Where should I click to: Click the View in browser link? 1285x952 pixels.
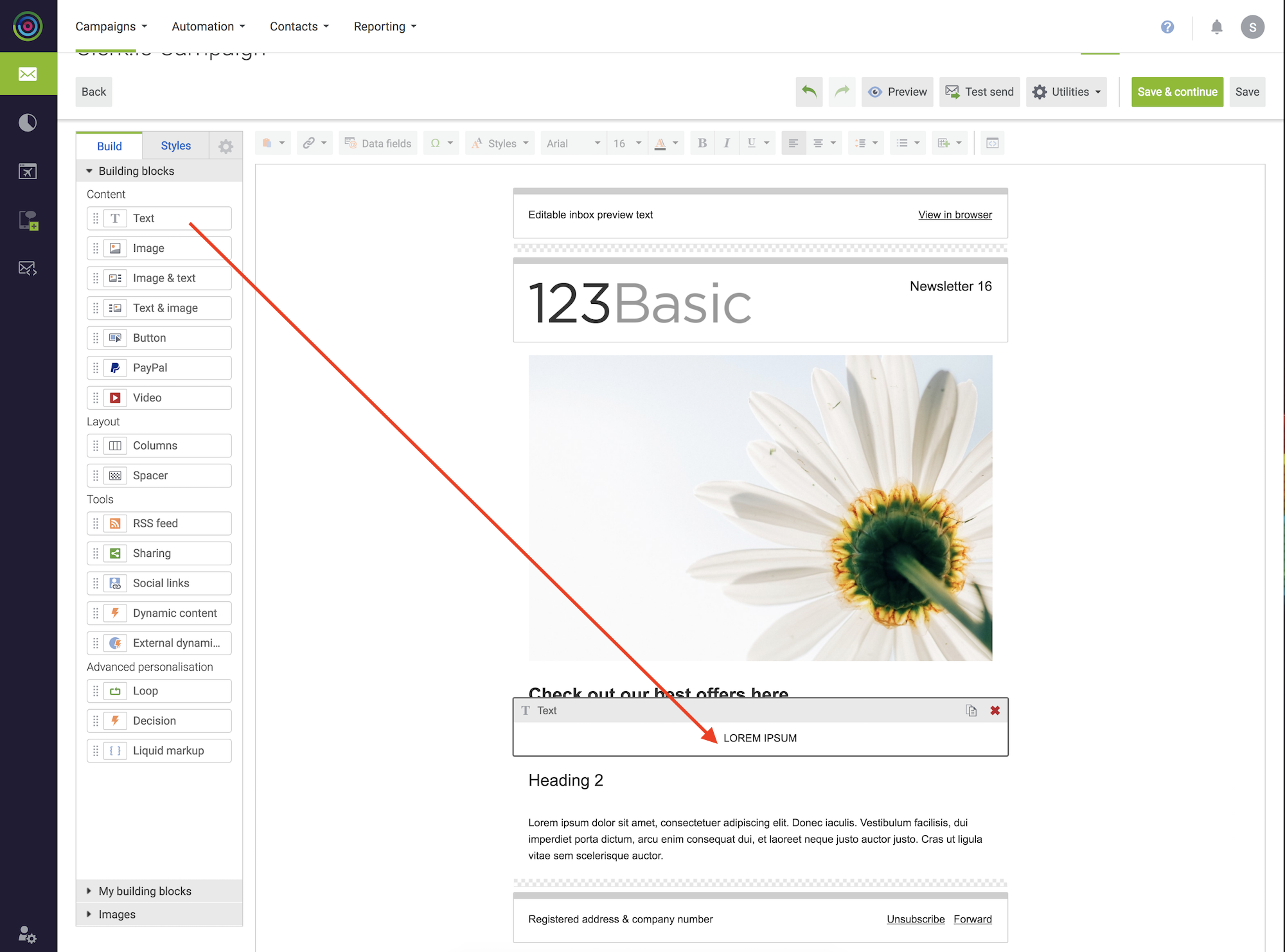[x=955, y=215]
